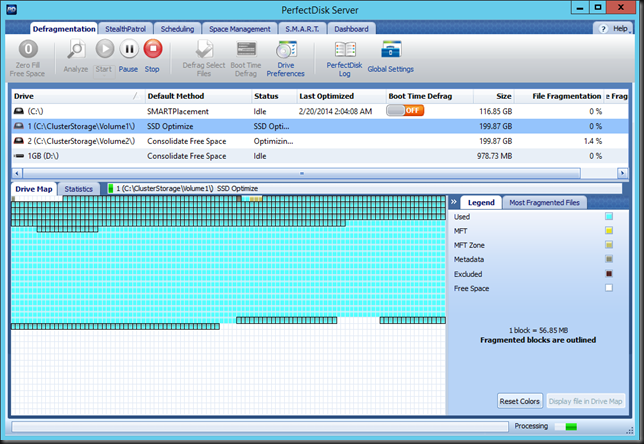Select the Drive Map tab
Viewport: 644px width, 444px height.
(x=34, y=189)
